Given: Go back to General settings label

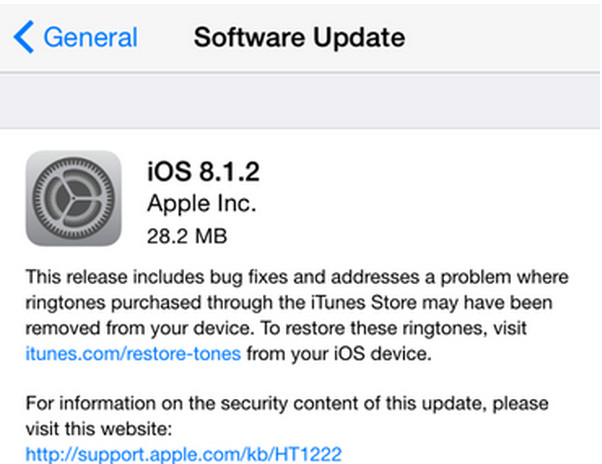Looking at the screenshot, I should (90, 39).
